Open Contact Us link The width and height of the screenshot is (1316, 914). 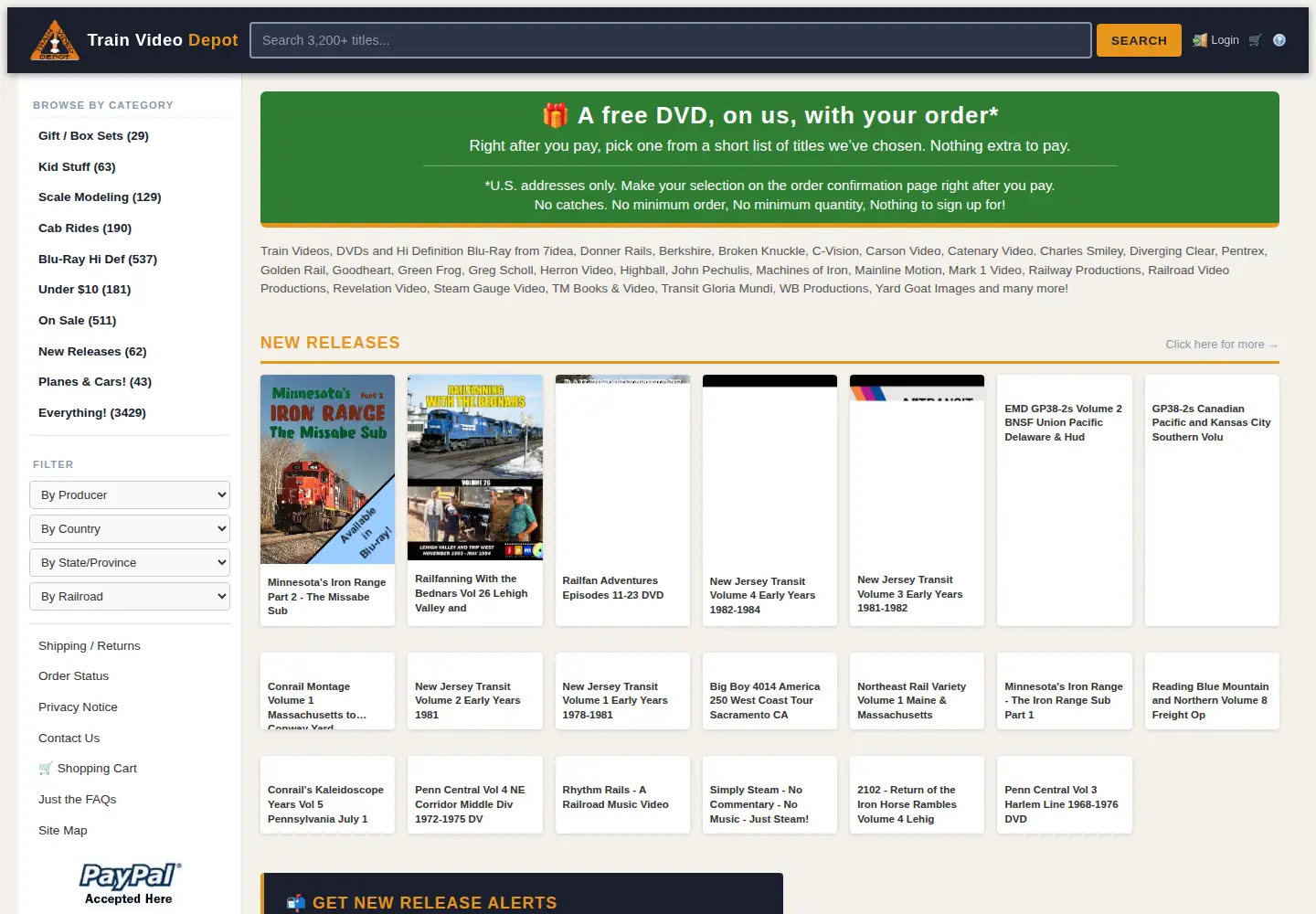click(69, 739)
